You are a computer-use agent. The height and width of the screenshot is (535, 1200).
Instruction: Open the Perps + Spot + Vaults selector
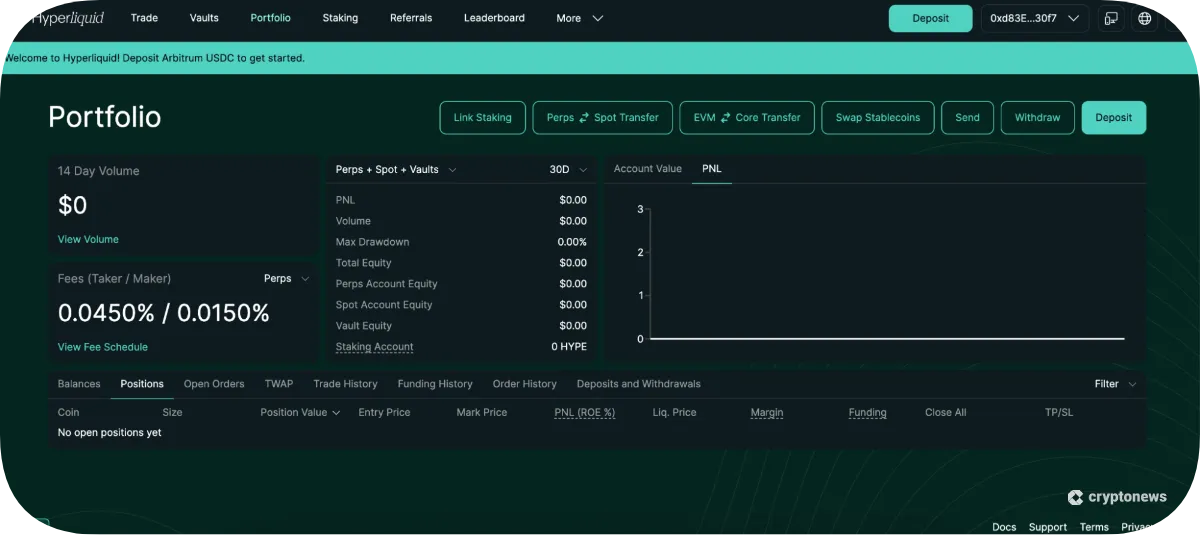pyautogui.click(x=396, y=170)
